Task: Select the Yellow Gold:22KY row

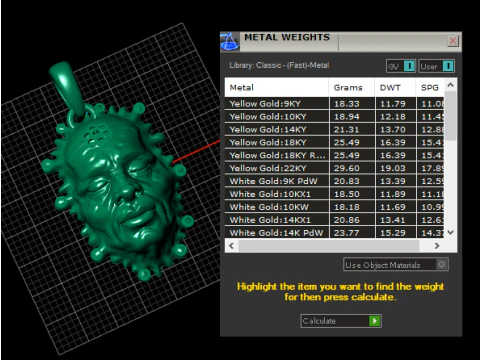Action: [x=334, y=168]
